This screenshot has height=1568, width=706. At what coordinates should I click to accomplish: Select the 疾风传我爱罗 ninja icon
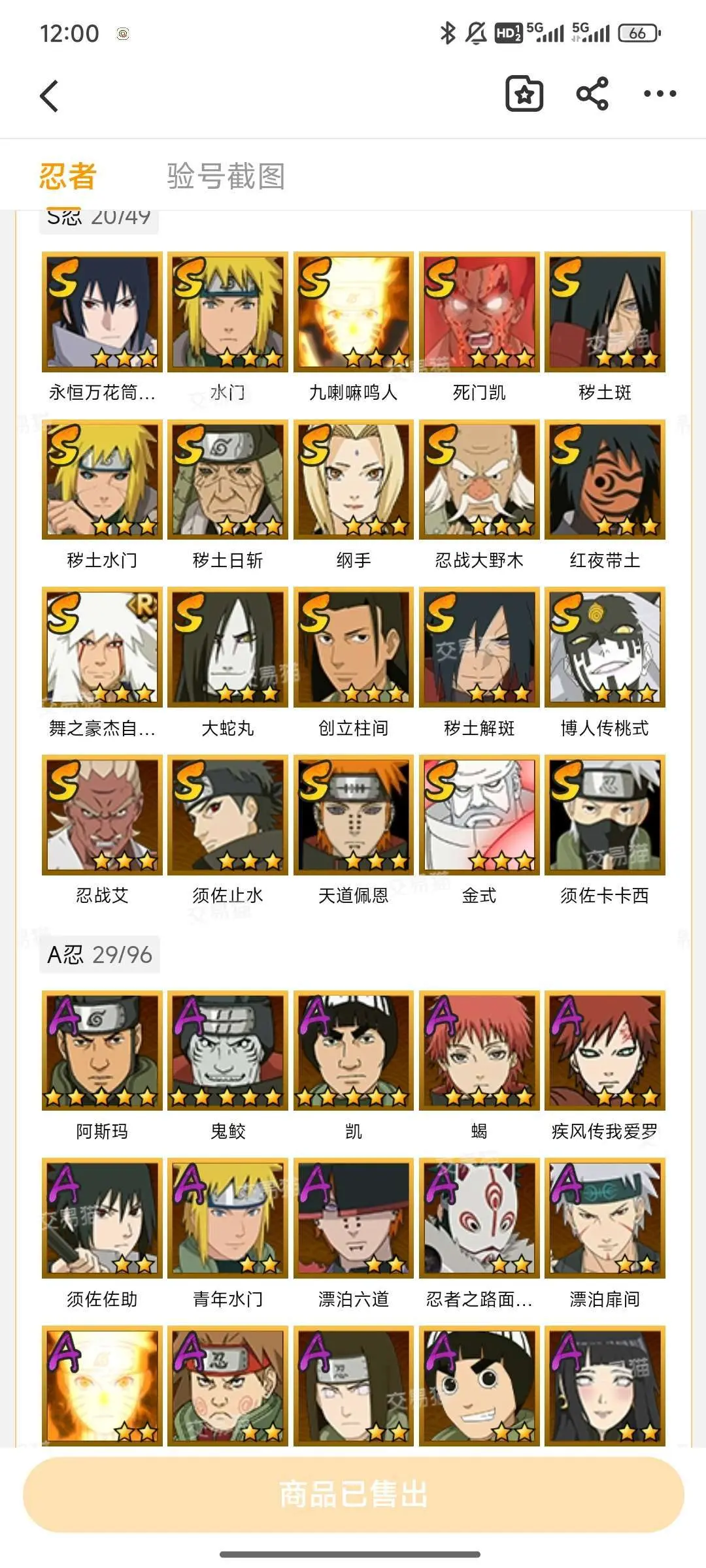(605, 1051)
